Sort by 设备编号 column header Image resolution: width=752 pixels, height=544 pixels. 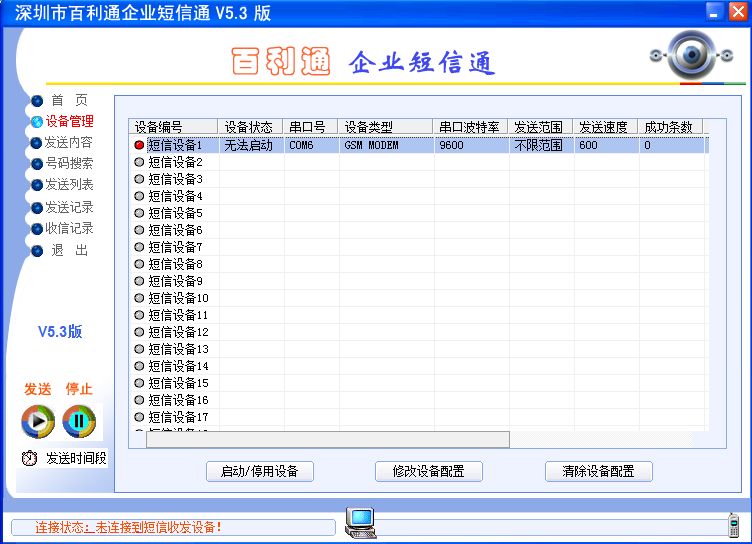click(x=173, y=127)
